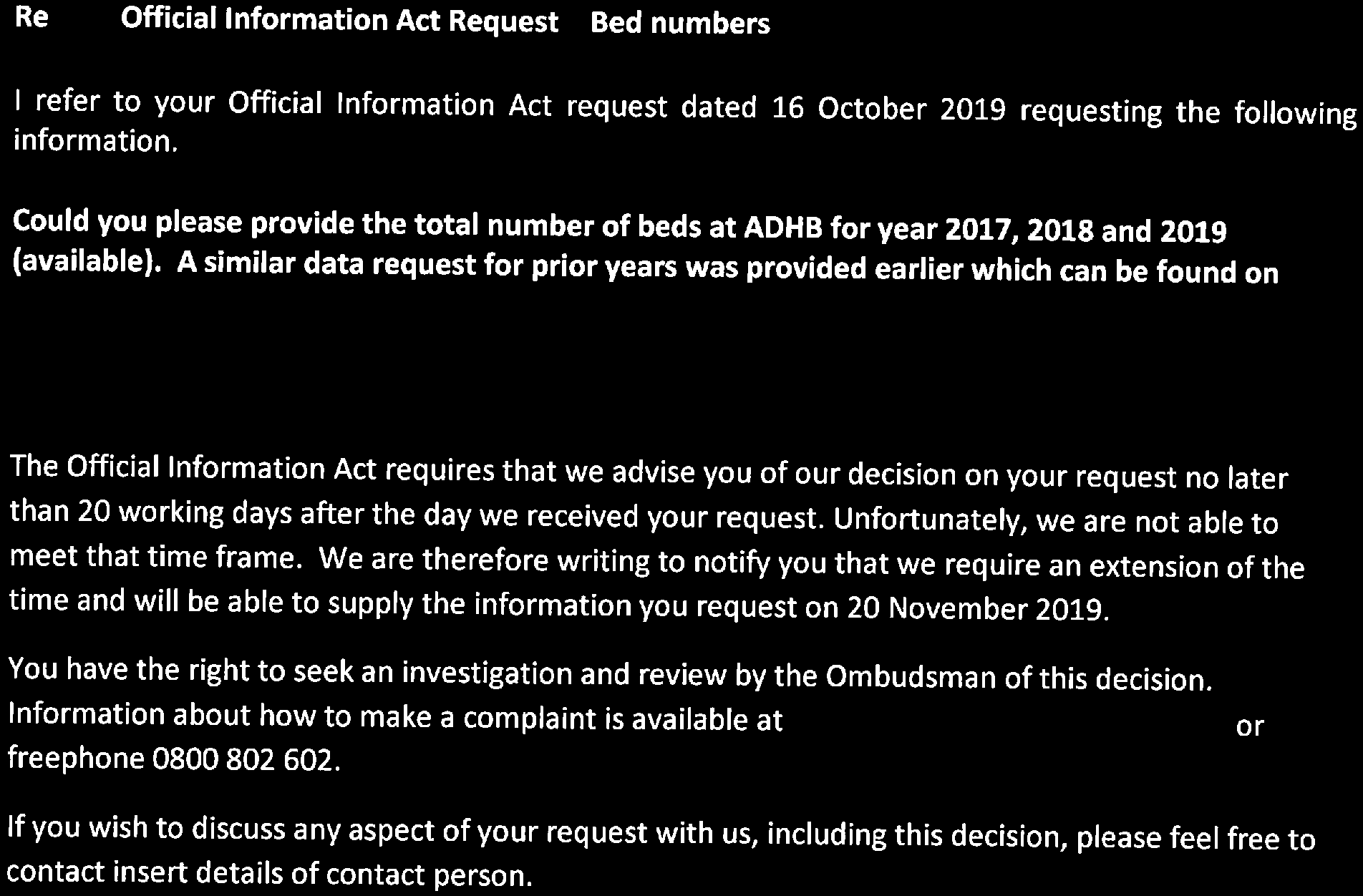The image size is (1363, 896).
Task: Click the bold word '(available).'
Action: click(89, 263)
